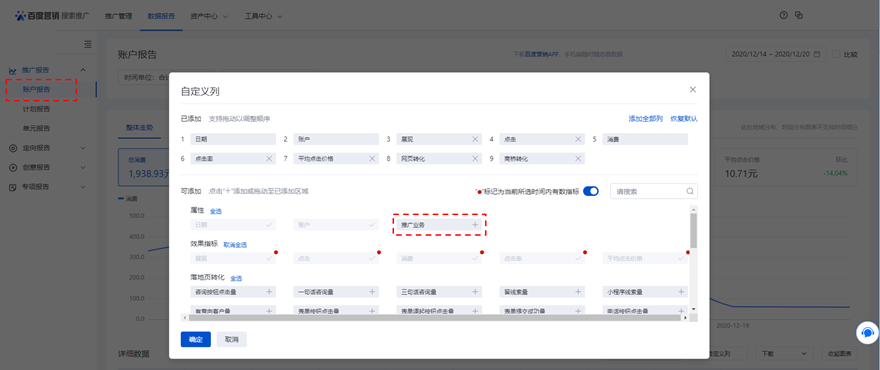The image size is (880, 370).
Task: Remove 展现 column via its X icon
Action: pos(475,139)
